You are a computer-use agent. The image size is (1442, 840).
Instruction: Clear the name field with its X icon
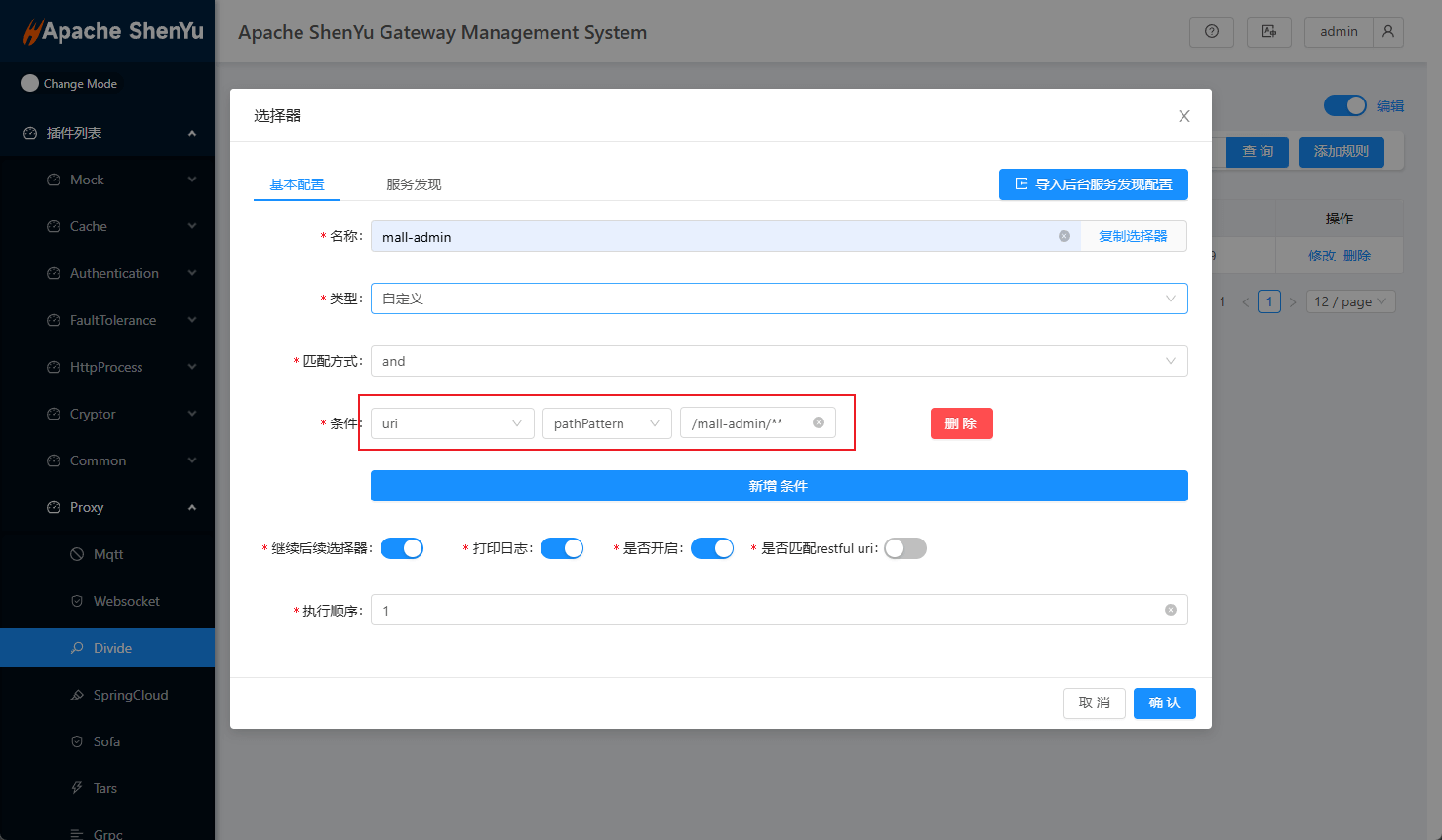(x=1064, y=236)
